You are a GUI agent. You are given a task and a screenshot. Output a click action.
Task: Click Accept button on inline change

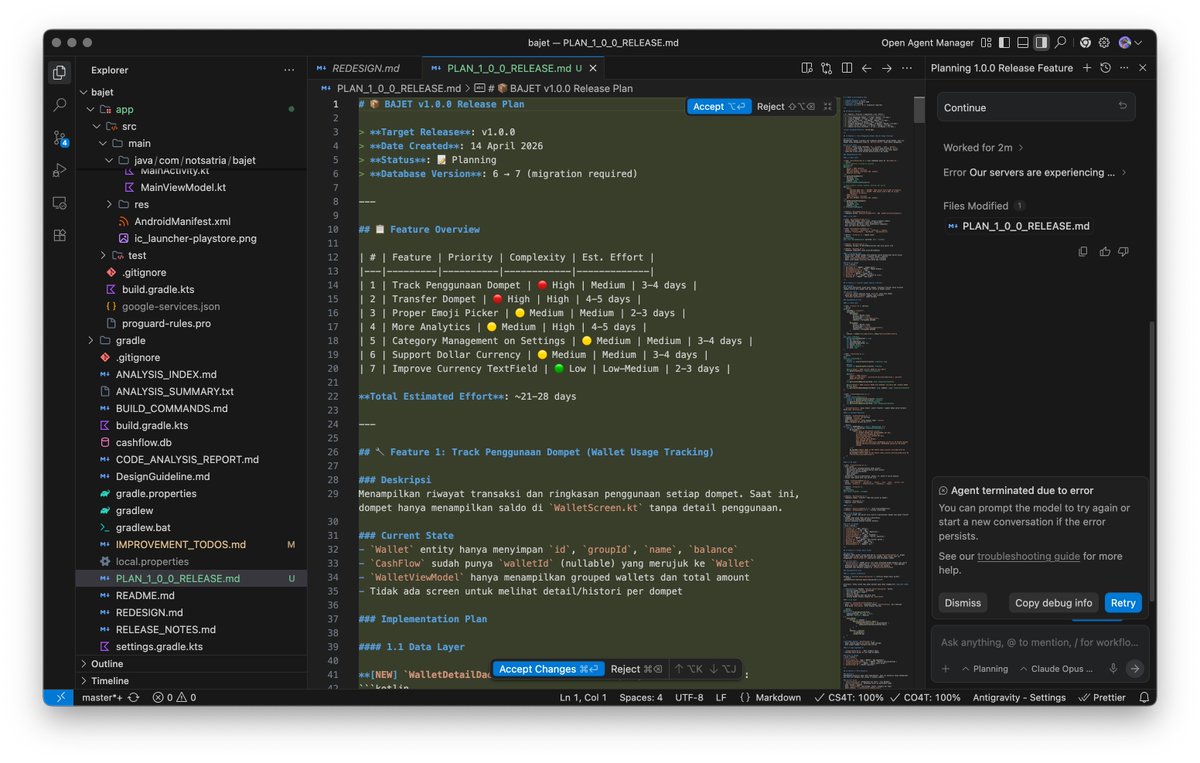tap(719, 106)
